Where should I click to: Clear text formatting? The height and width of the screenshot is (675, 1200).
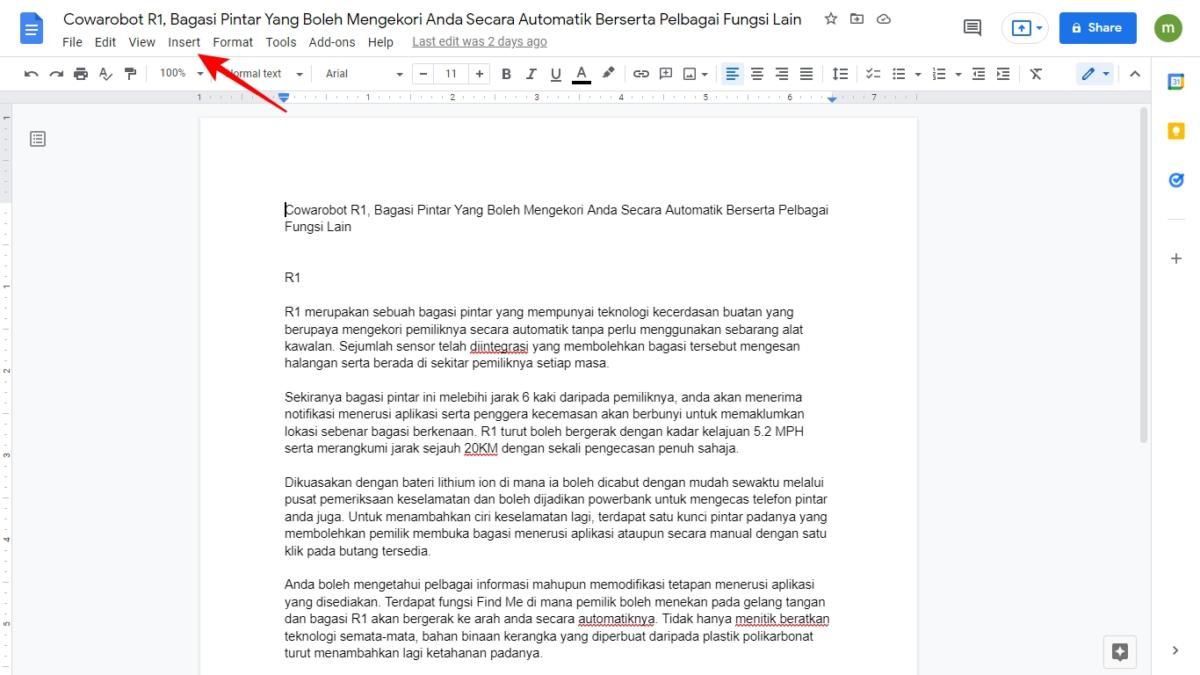pyautogui.click(x=1036, y=74)
